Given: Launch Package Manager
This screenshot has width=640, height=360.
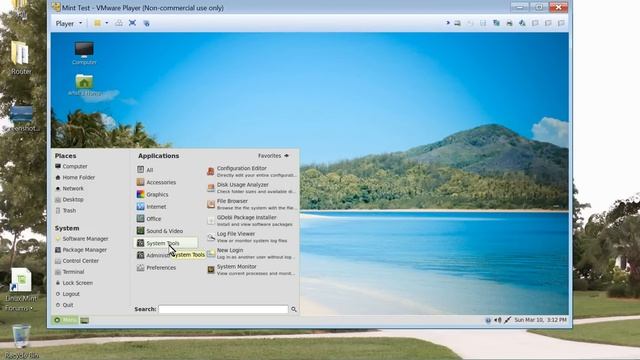Looking at the screenshot, I should pos(81,250).
